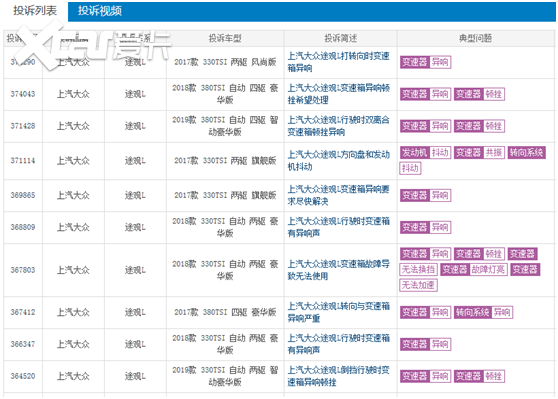Click the 变速器 异响 tag in row 368809
The height and width of the screenshot is (399, 558).
coord(425,227)
